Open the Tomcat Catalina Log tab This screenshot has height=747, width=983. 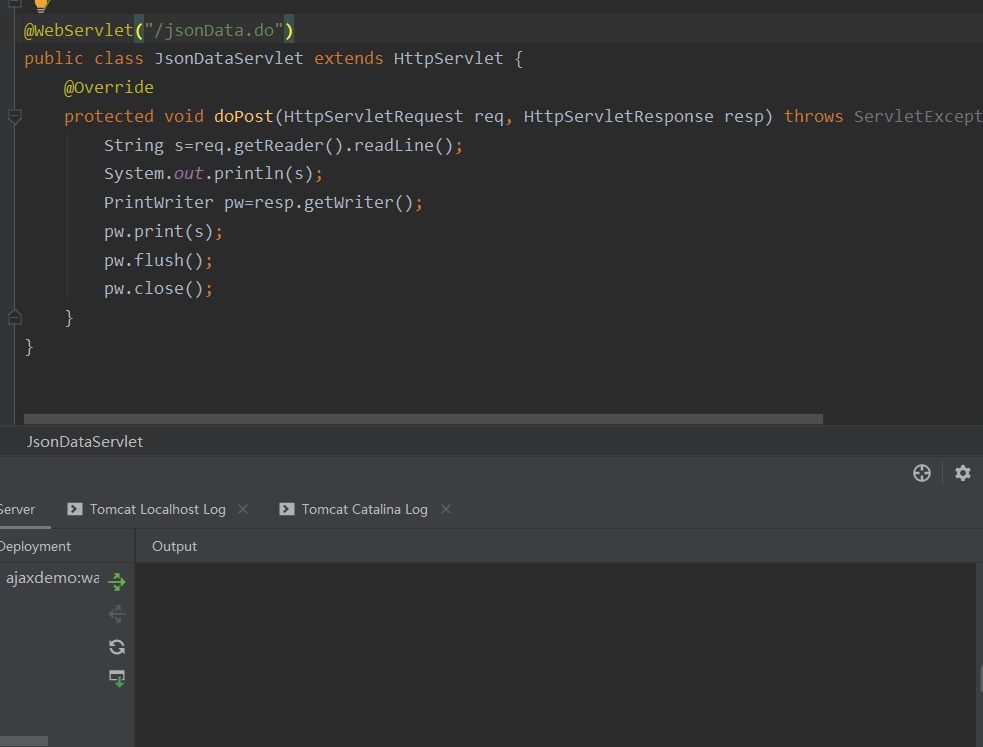coord(364,509)
